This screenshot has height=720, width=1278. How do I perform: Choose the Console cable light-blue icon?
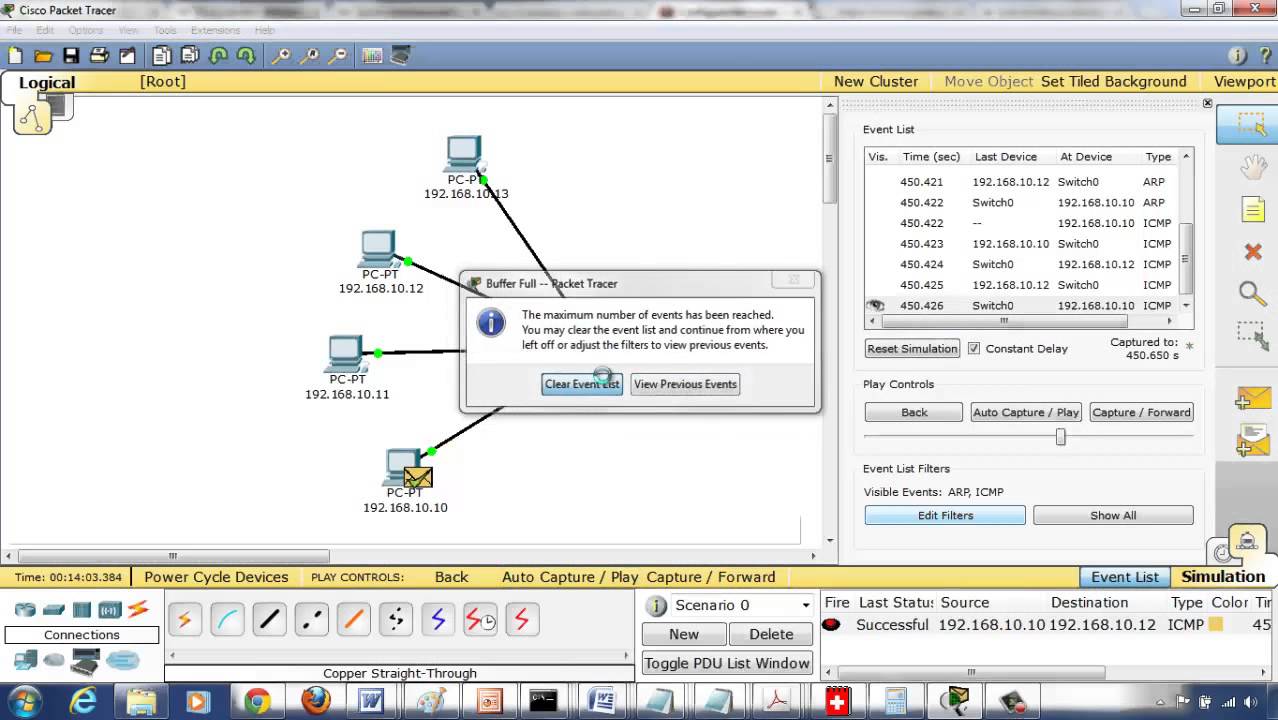[227, 620]
